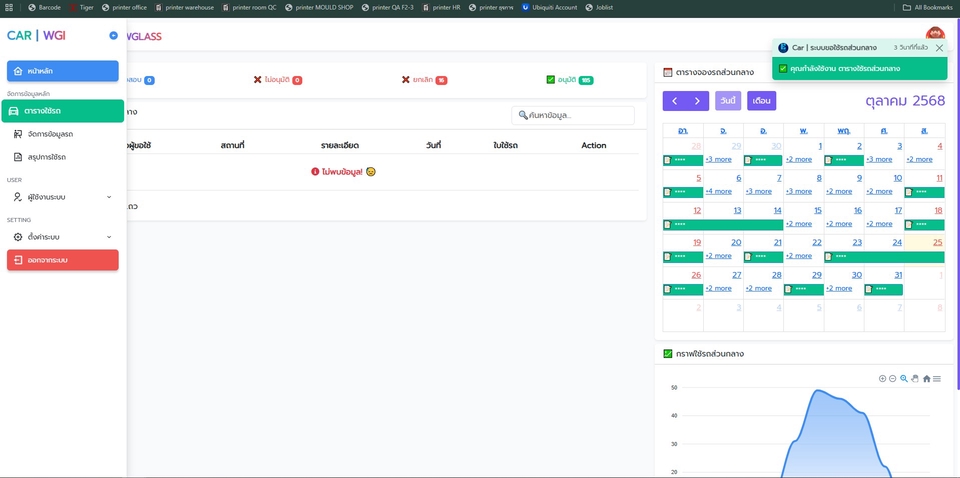Click the chart zoom-in plus icon
Image resolution: width=960 pixels, height=478 pixels.
[882, 379]
